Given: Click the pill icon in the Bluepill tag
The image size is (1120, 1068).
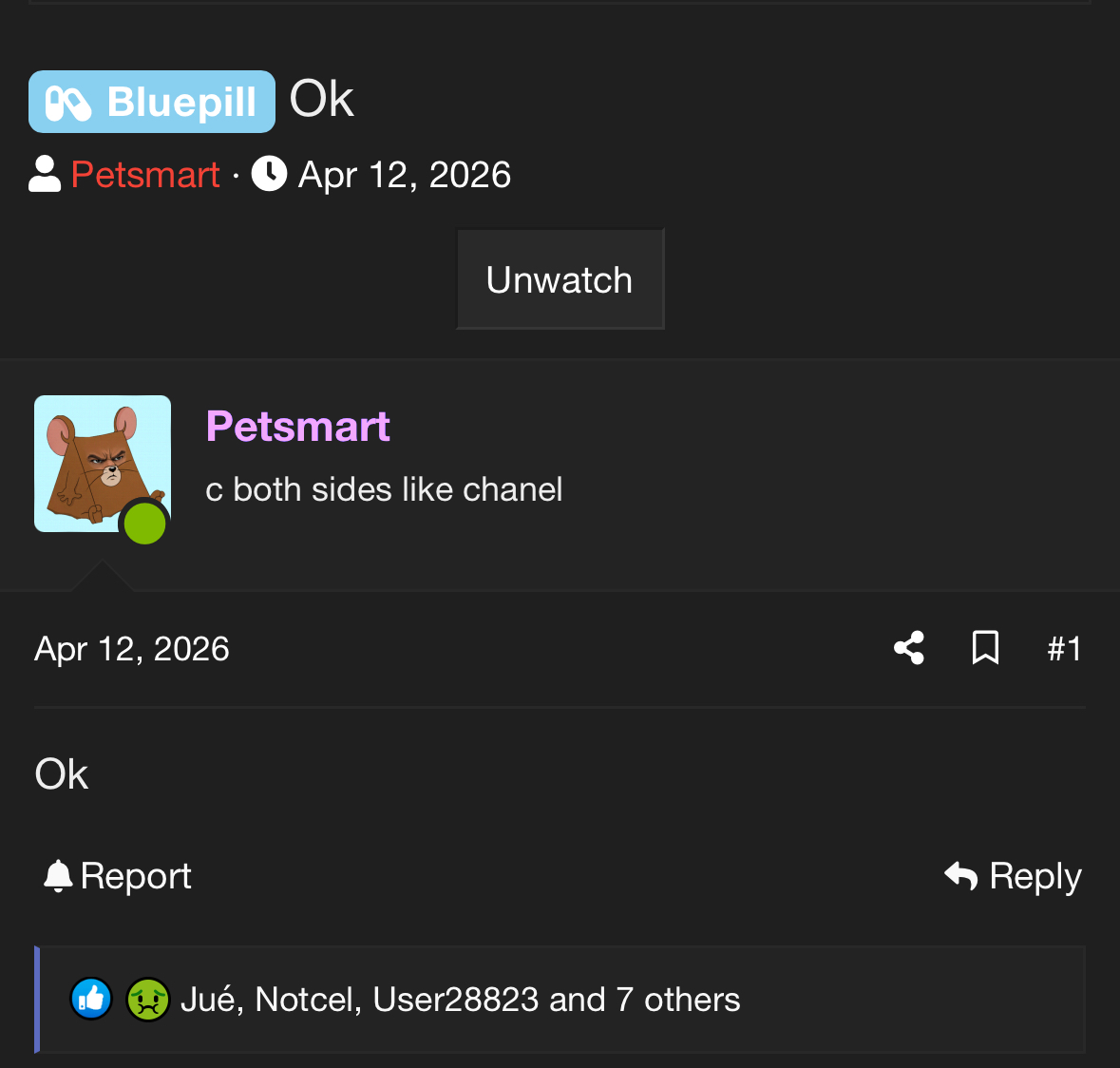Looking at the screenshot, I should (x=68, y=103).
